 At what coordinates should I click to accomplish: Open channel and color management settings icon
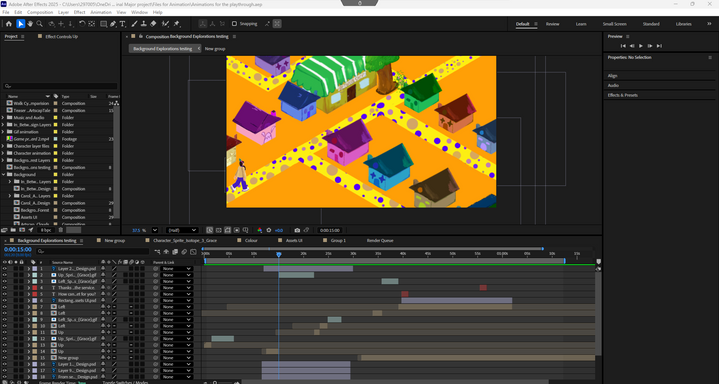coord(260,230)
